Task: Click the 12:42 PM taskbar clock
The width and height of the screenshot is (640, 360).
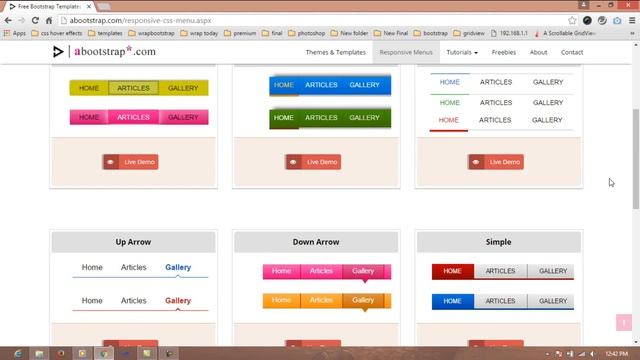Action: (617, 354)
